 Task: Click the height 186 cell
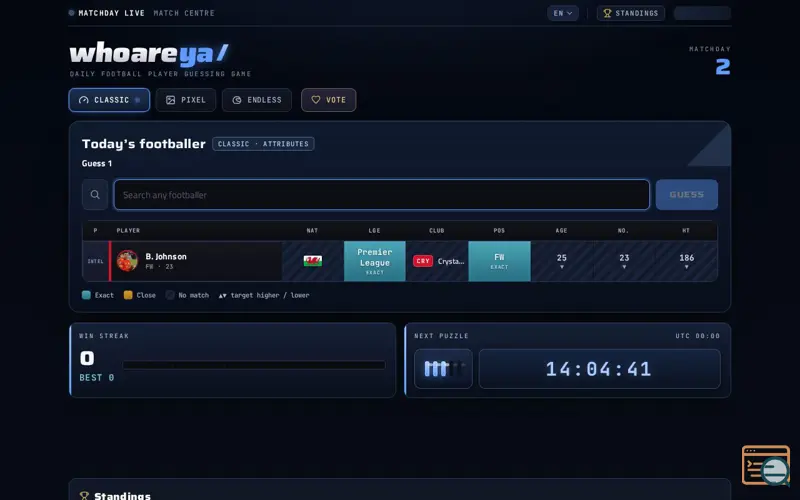pos(686,261)
